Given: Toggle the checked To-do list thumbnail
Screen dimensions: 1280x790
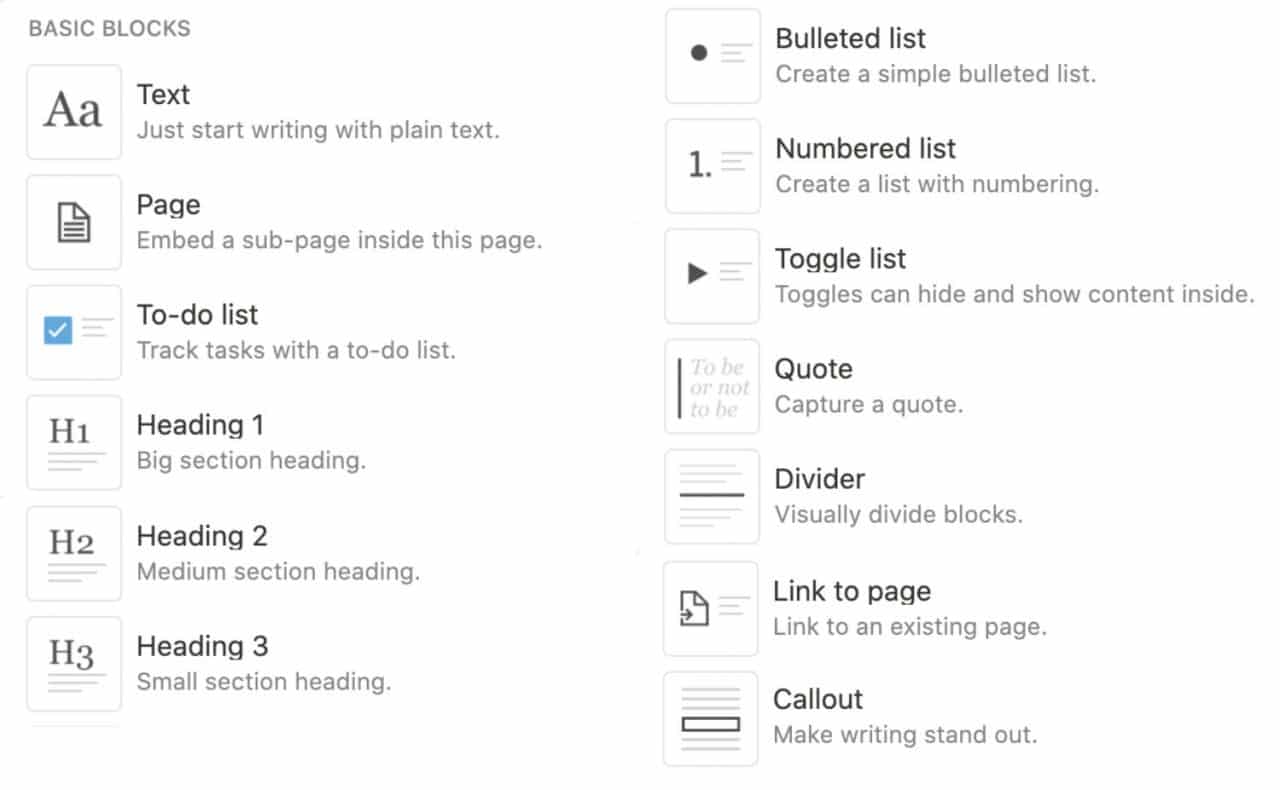Looking at the screenshot, I should 74,332.
